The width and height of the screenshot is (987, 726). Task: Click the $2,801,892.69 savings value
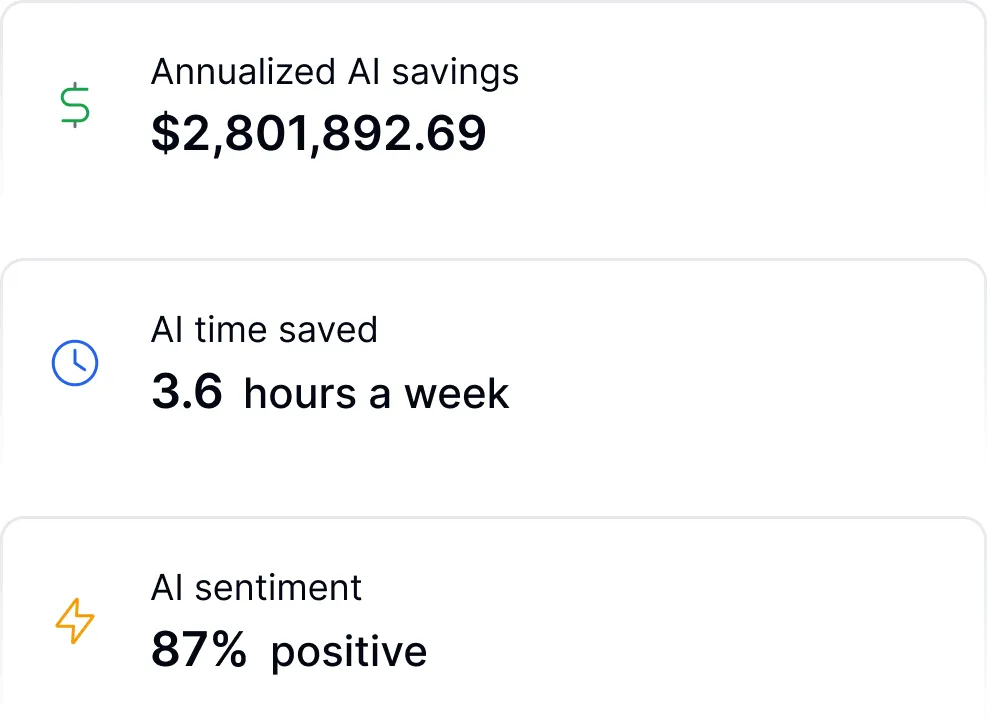click(x=319, y=134)
